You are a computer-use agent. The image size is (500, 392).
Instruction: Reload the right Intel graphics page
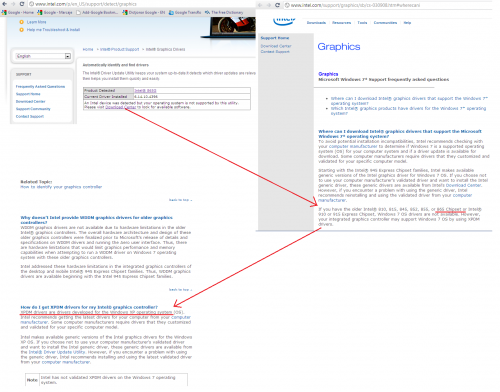pos(277,5)
